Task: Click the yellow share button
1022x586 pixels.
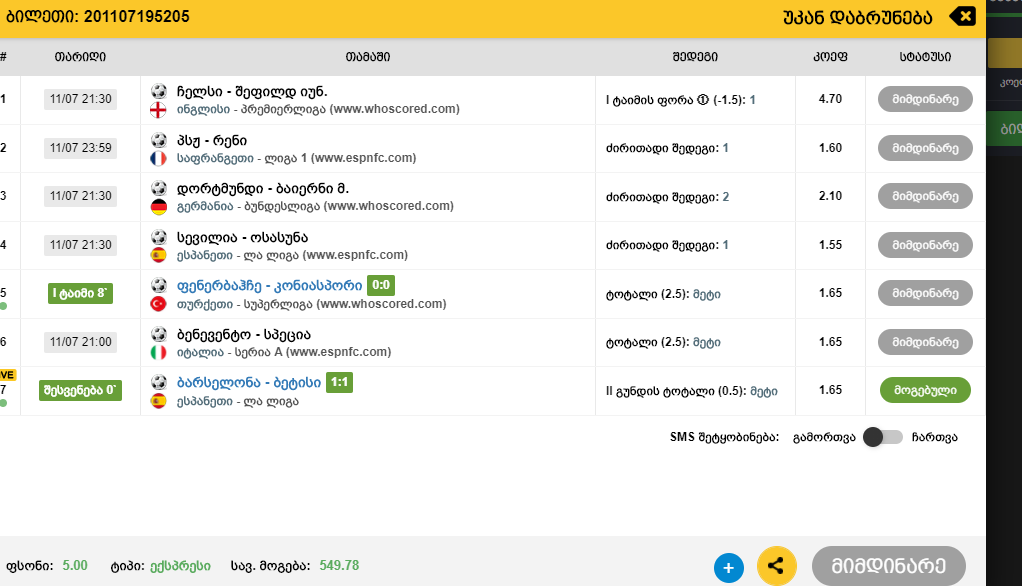Action: (x=776, y=566)
